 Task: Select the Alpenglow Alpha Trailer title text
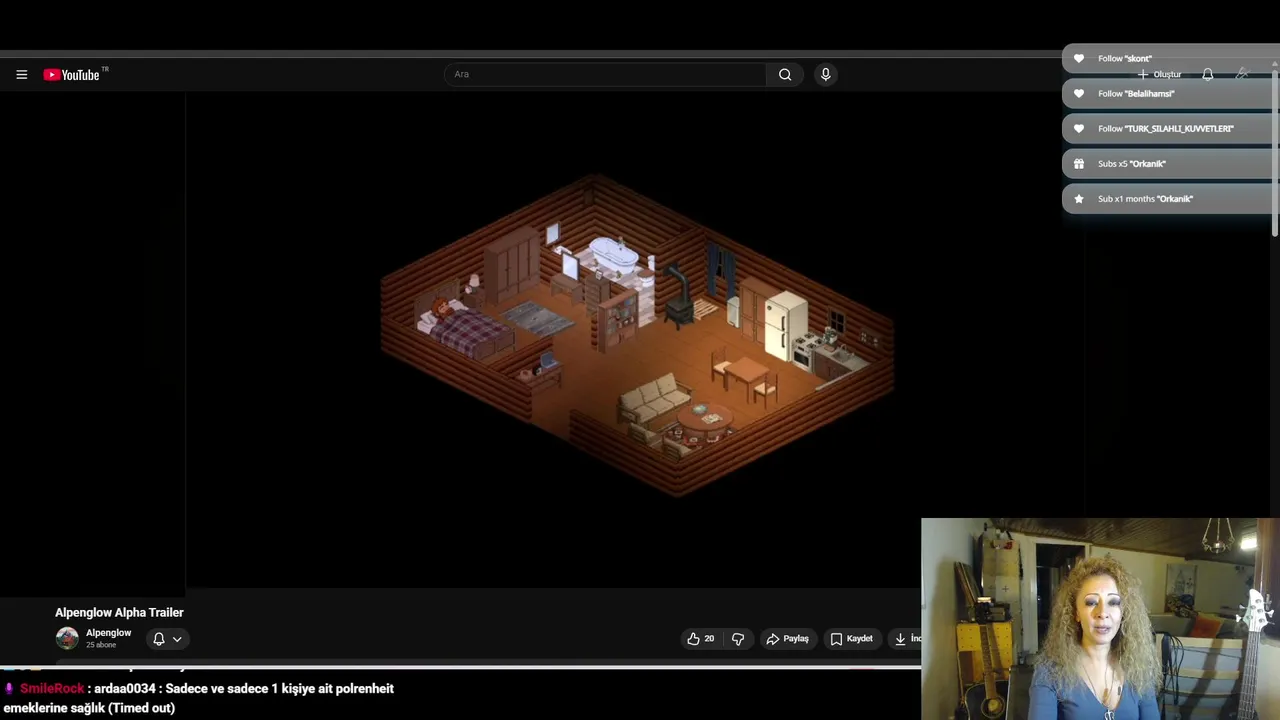[x=119, y=612]
